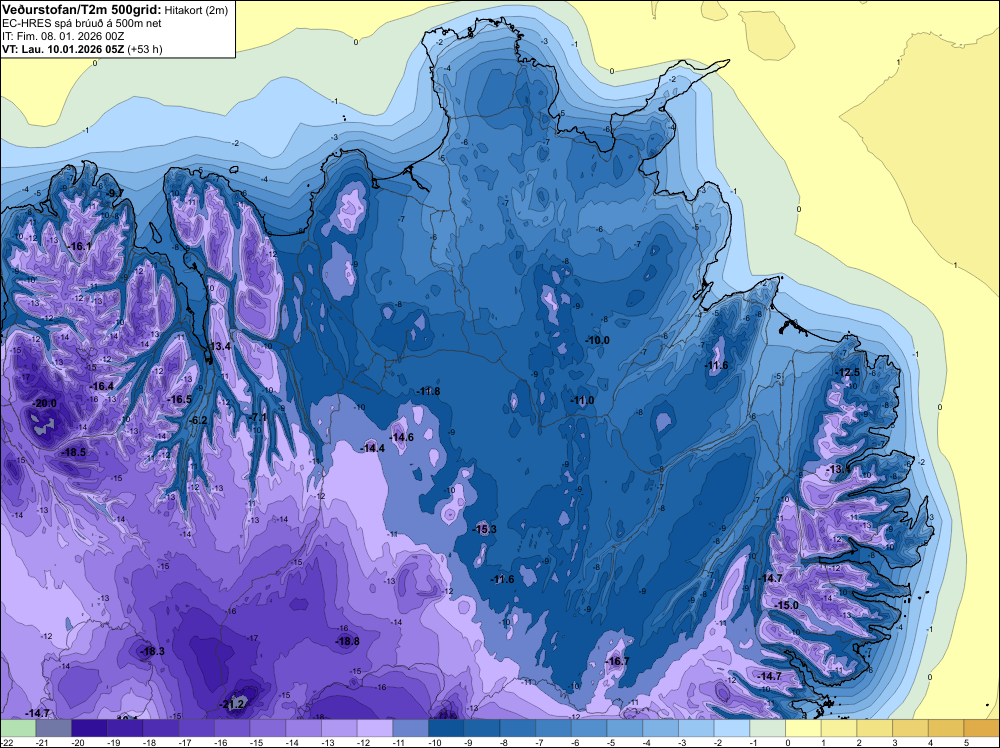Click the -16.4 temperature reading
The image size is (1000, 748).
coord(101,386)
